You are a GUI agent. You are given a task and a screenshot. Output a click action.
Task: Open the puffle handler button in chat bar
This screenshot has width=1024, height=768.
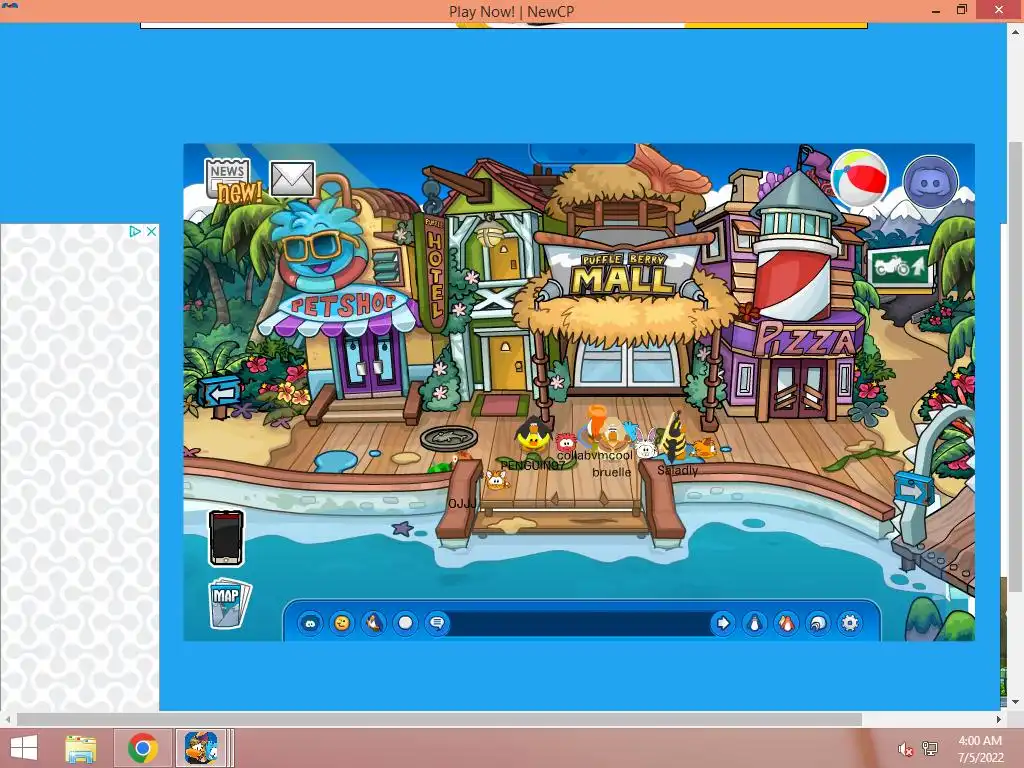coord(310,624)
